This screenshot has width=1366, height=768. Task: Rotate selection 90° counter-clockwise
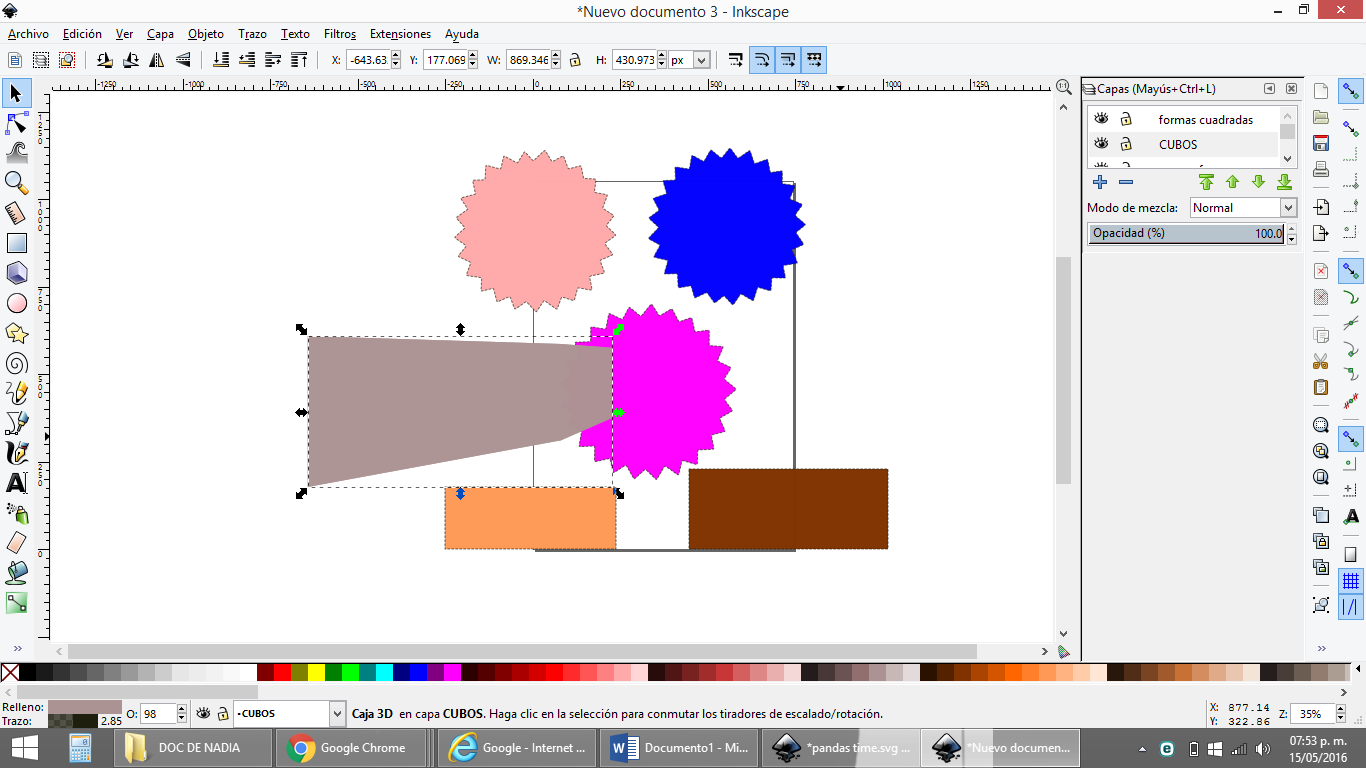pyautogui.click(x=104, y=60)
